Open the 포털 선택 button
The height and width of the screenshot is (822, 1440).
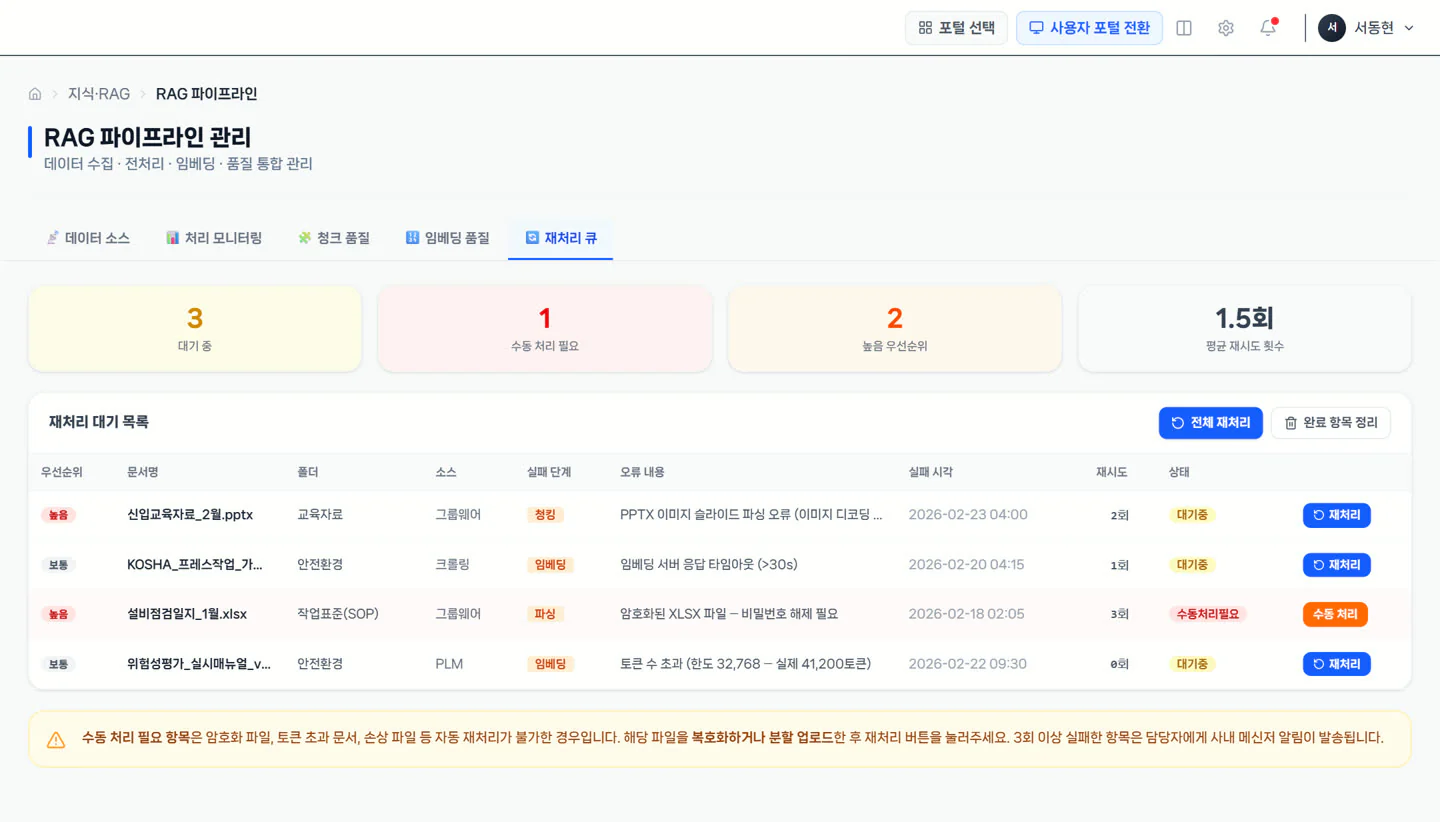956,28
